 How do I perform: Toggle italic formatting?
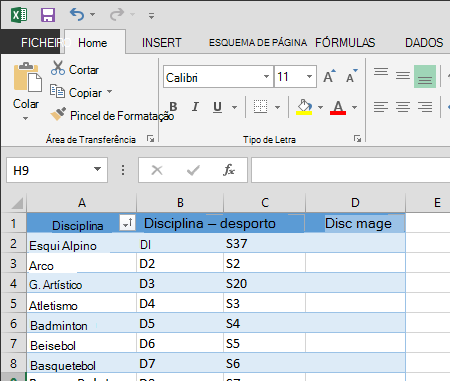(x=195, y=107)
